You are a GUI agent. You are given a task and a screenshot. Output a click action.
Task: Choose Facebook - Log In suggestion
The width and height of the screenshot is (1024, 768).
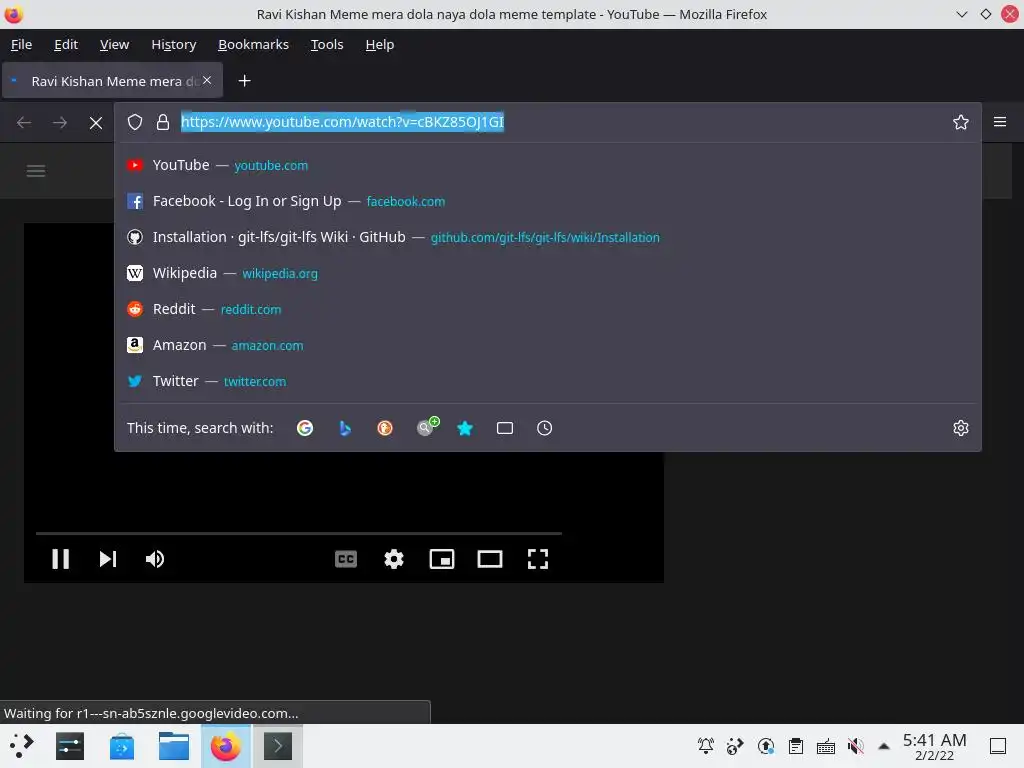(x=548, y=201)
